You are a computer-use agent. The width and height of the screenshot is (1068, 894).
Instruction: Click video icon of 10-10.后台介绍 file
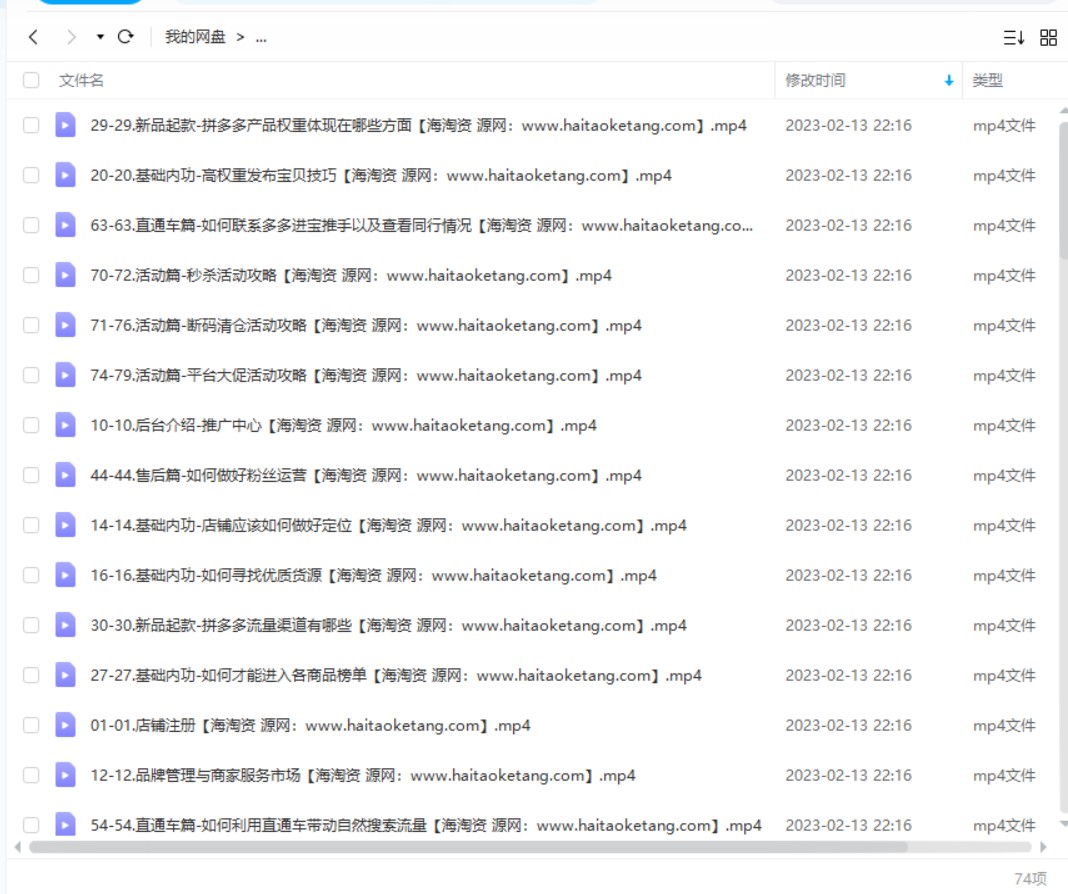coord(65,425)
